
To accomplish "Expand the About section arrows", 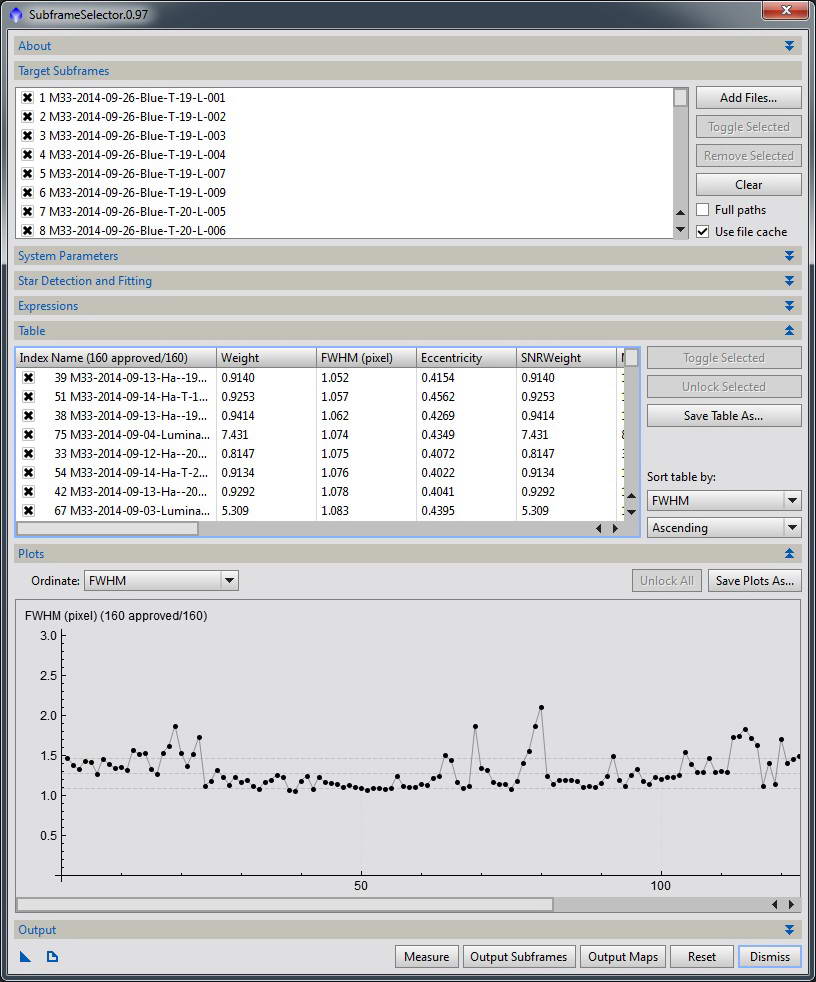I will point(789,46).
